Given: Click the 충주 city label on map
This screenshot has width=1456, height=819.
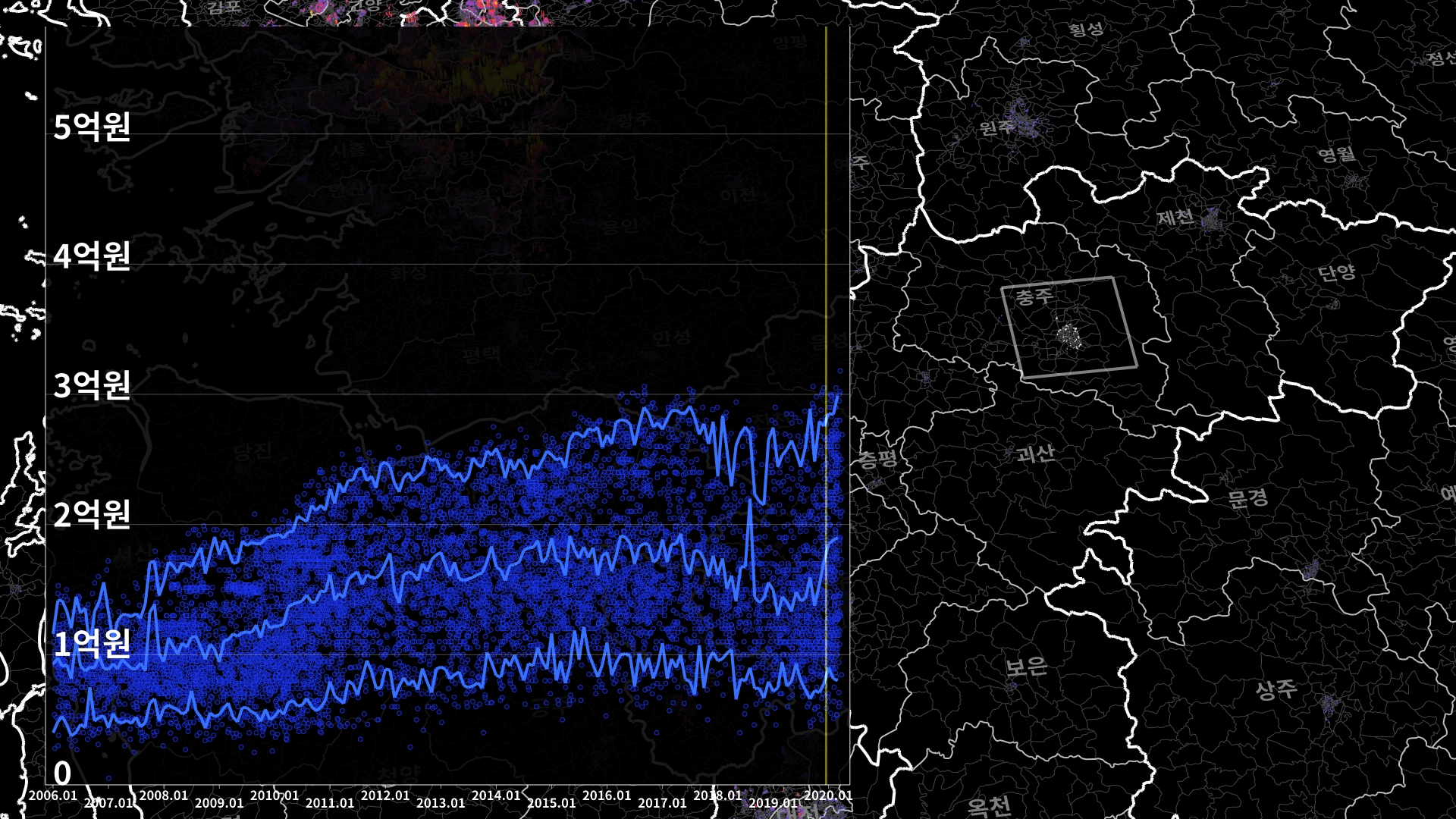Looking at the screenshot, I should point(1034,296).
